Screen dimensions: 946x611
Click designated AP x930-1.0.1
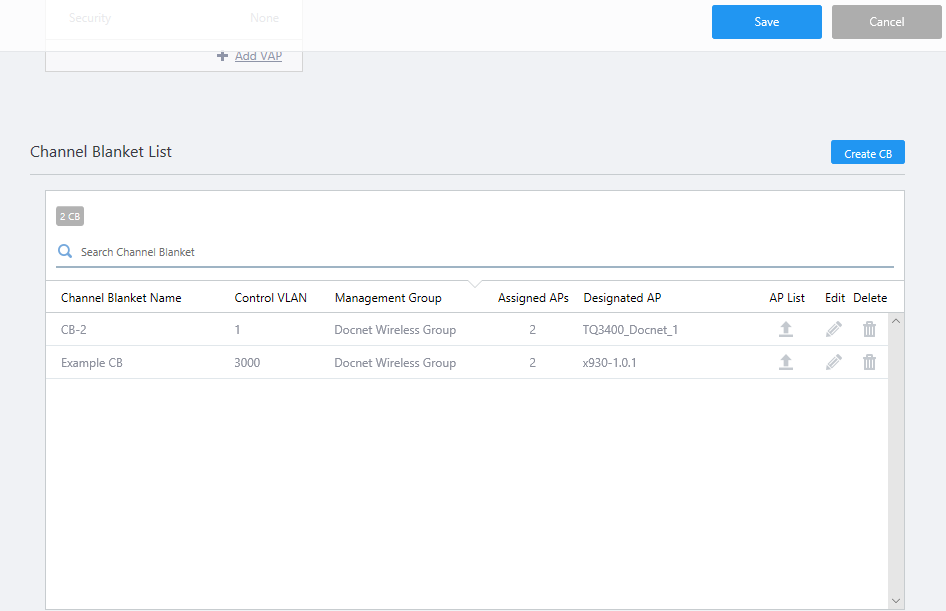(x=609, y=363)
